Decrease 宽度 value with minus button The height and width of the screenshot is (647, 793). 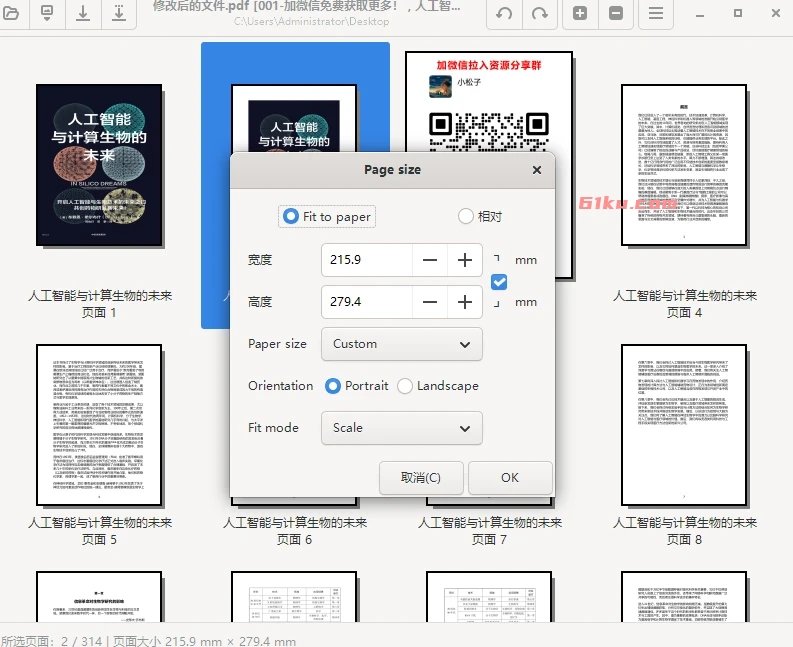click(x=430, y=260)
